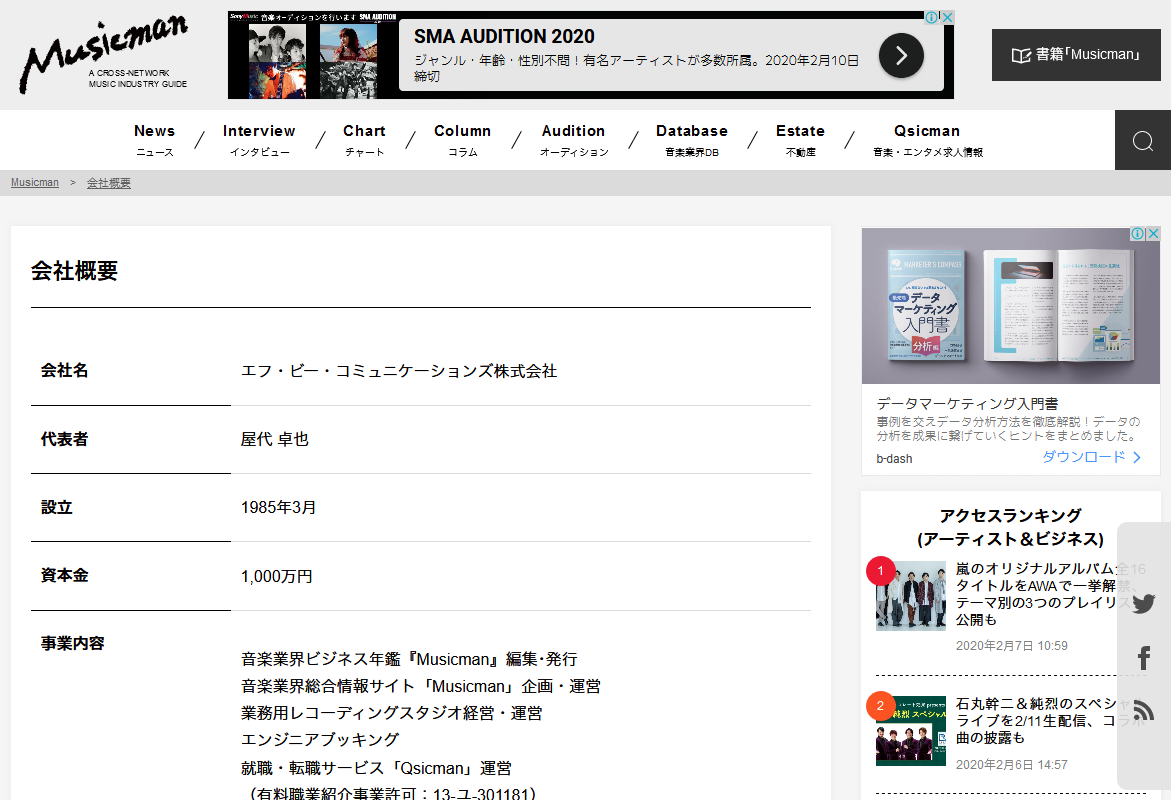The image size is (1171, 800).
Task: Open the rank 1 嵐 article thumbnail
Action: [910, 596]
